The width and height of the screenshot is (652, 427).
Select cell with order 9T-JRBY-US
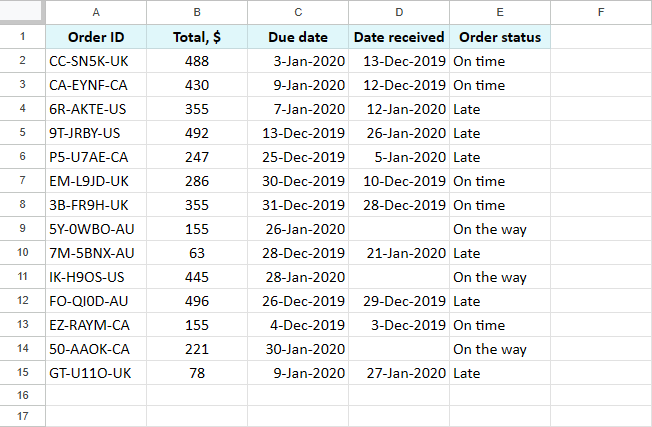pos(96,133)
